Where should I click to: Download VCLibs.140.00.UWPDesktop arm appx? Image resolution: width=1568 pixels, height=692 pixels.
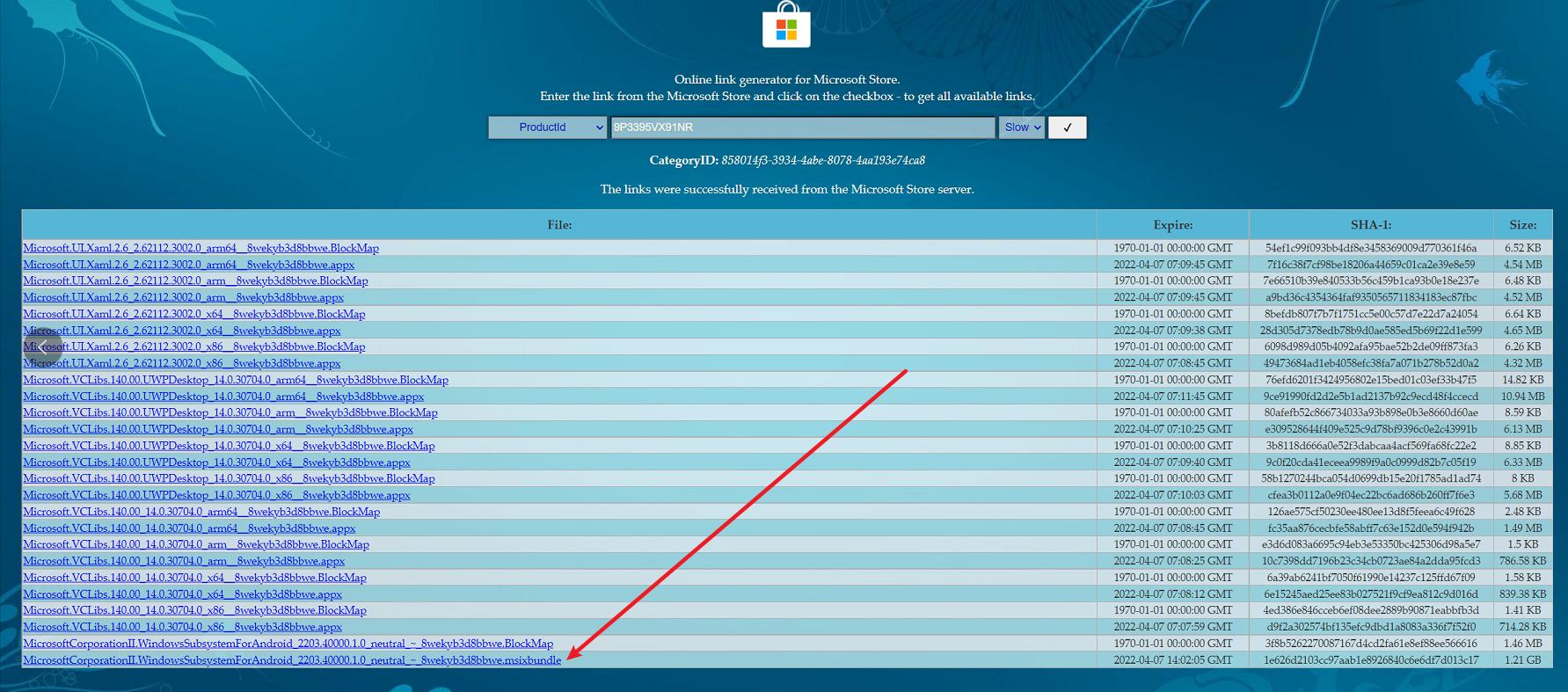[x=218, y=429]
